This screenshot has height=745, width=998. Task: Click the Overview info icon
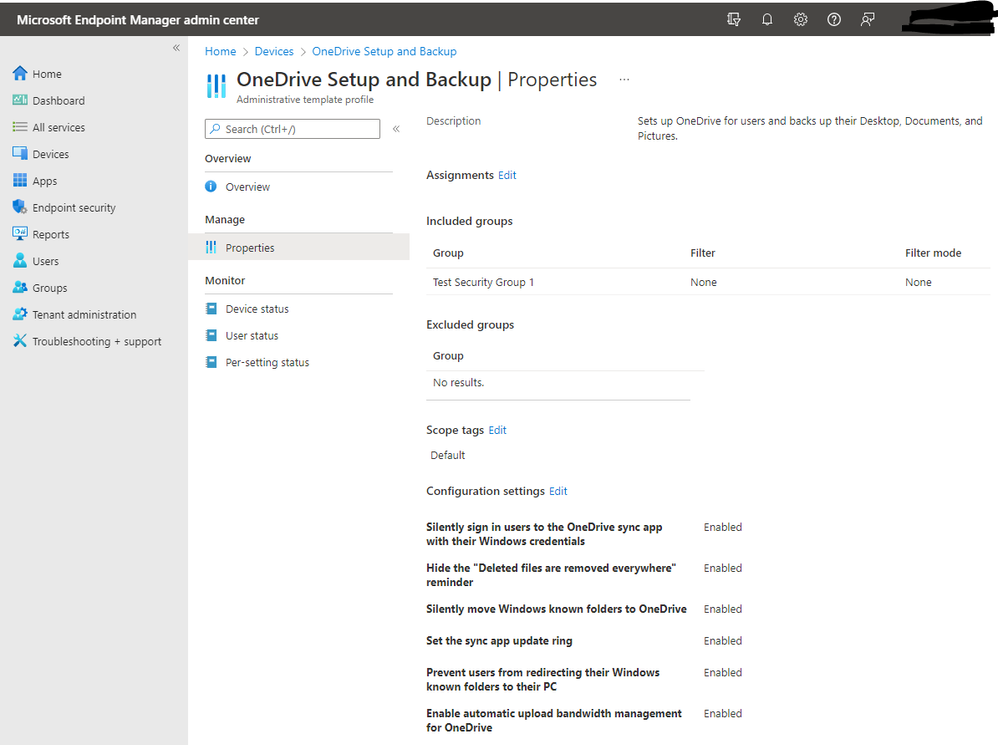pos(211,186)
